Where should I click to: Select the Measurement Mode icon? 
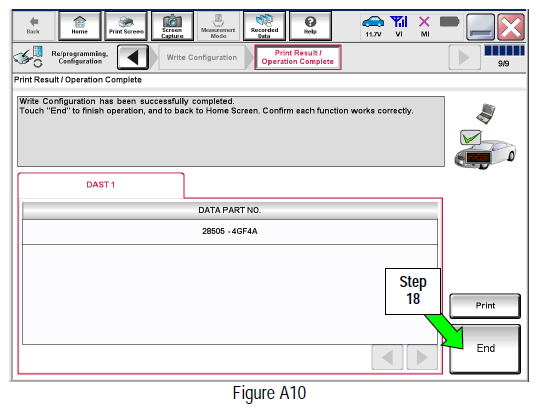(x=218, y=26)
